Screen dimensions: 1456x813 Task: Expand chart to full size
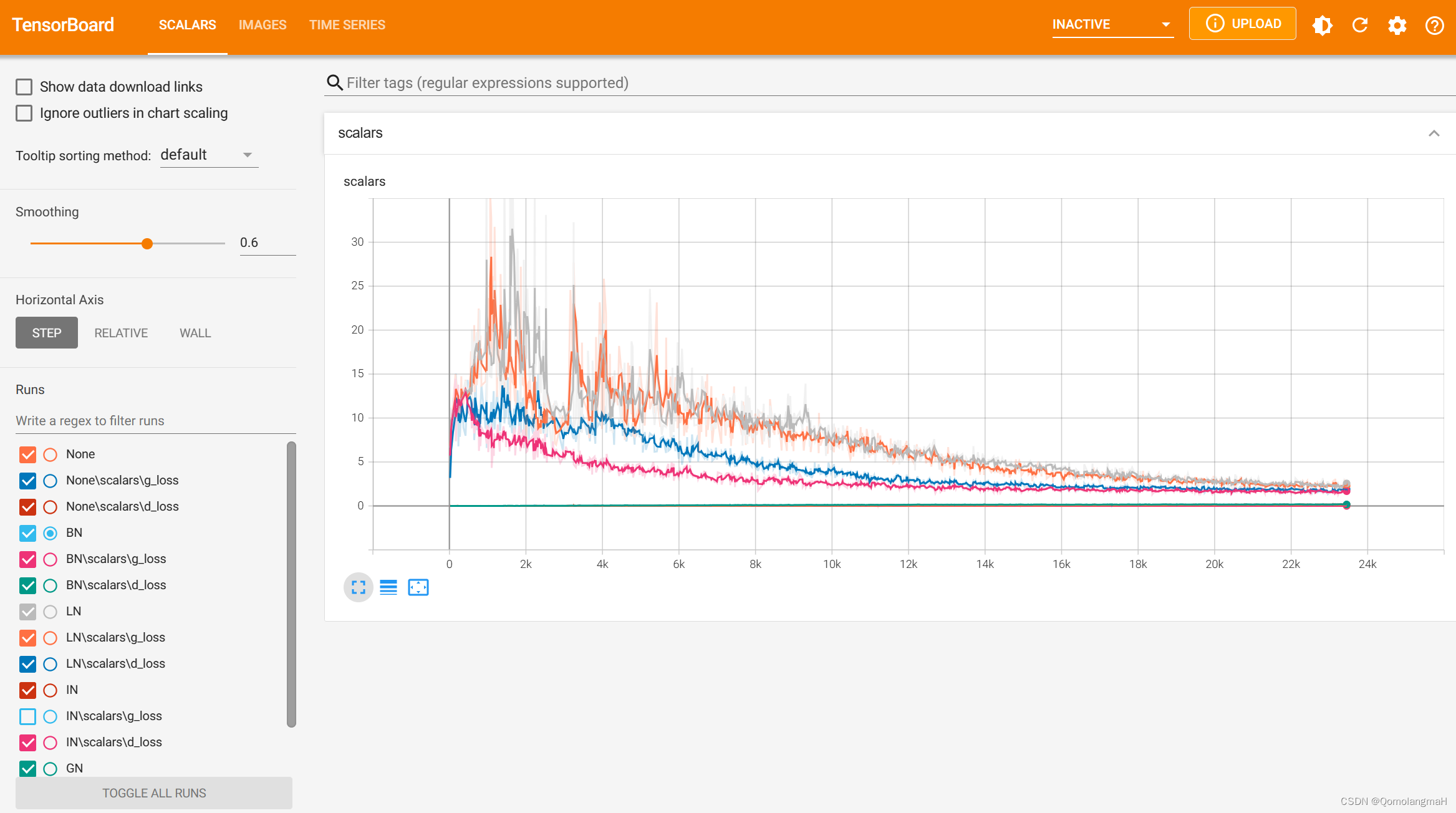(x=359, y=587)
